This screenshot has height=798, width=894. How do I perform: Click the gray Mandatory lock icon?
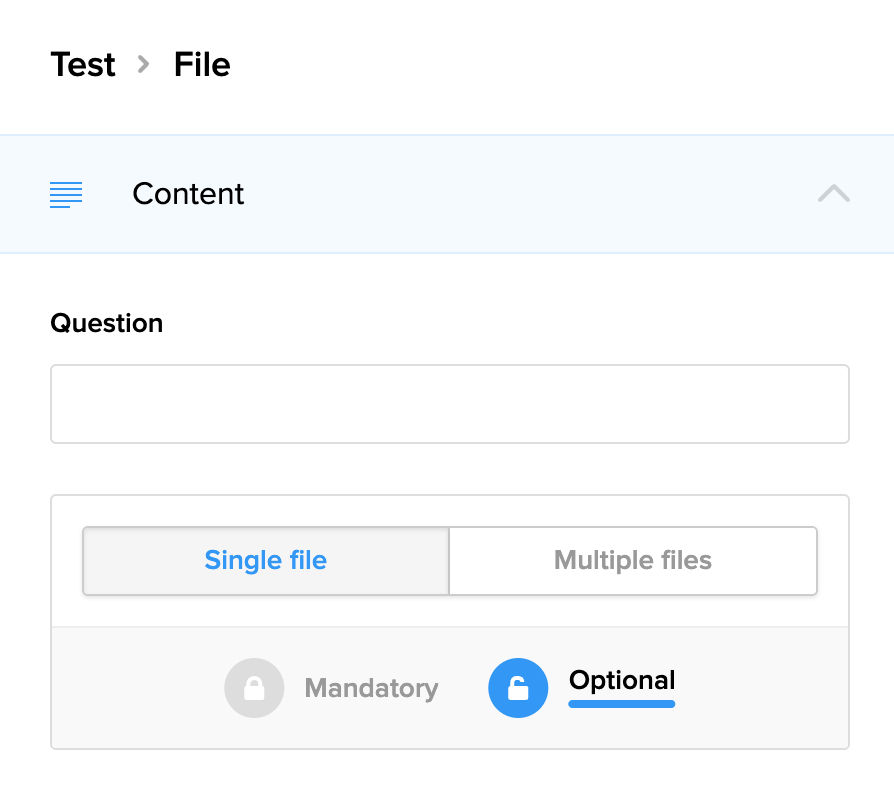[254, 688]
